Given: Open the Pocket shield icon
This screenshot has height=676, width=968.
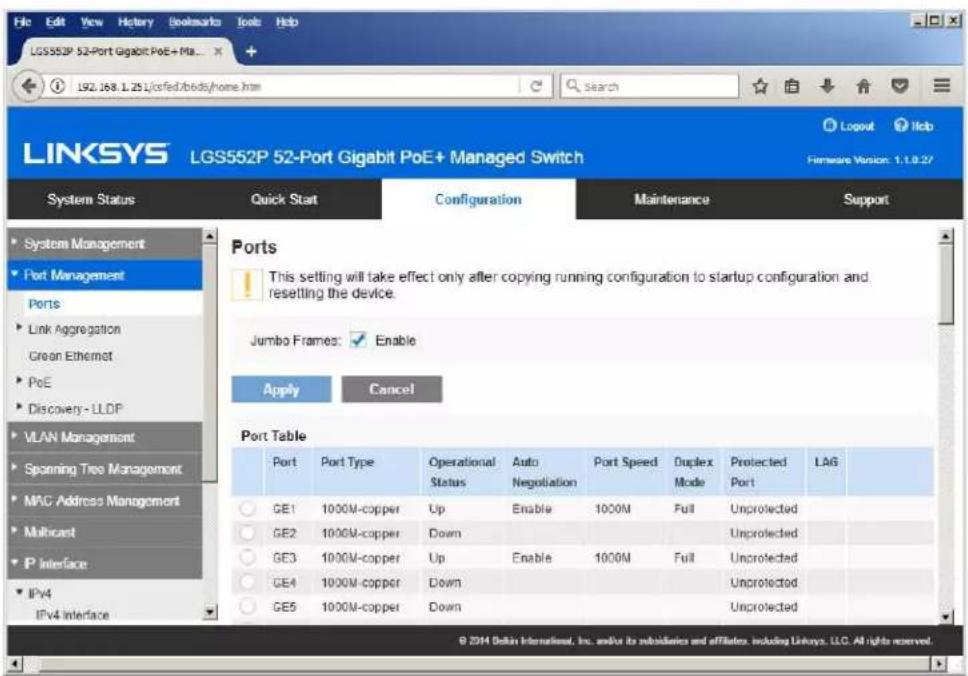Looking at the screenshot, I should point(899,86).
